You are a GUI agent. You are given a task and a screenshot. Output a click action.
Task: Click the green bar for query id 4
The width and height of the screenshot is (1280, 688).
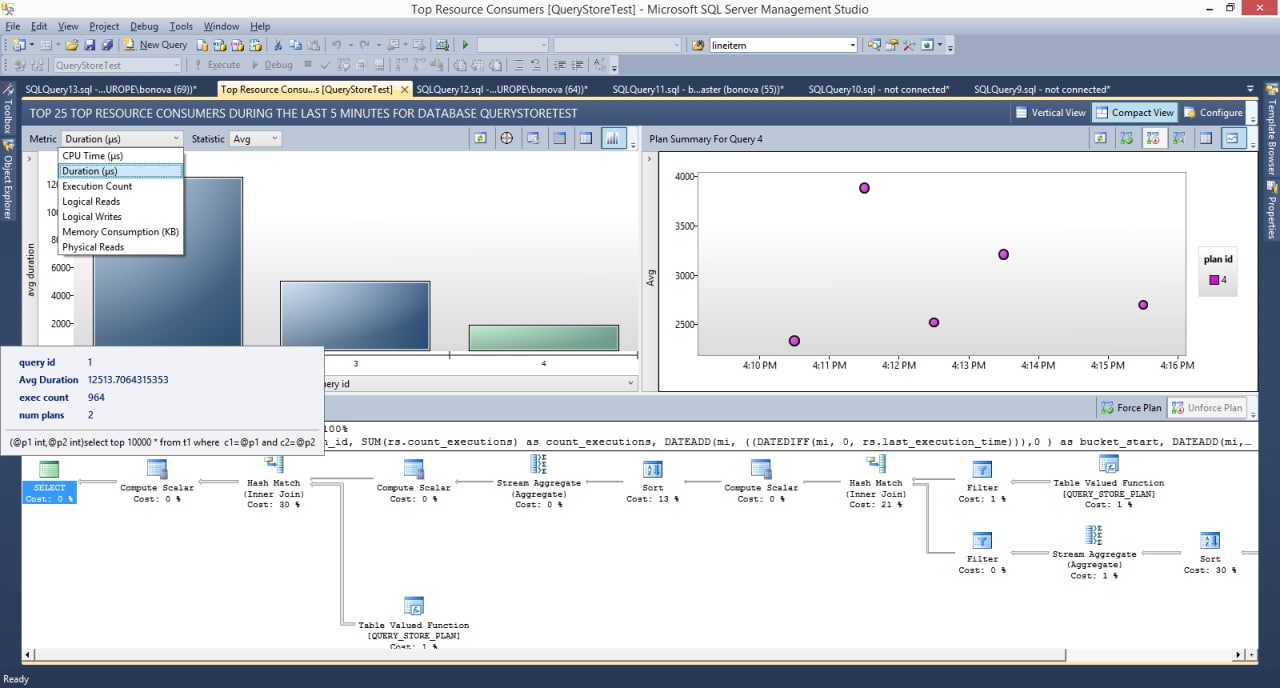544,338
